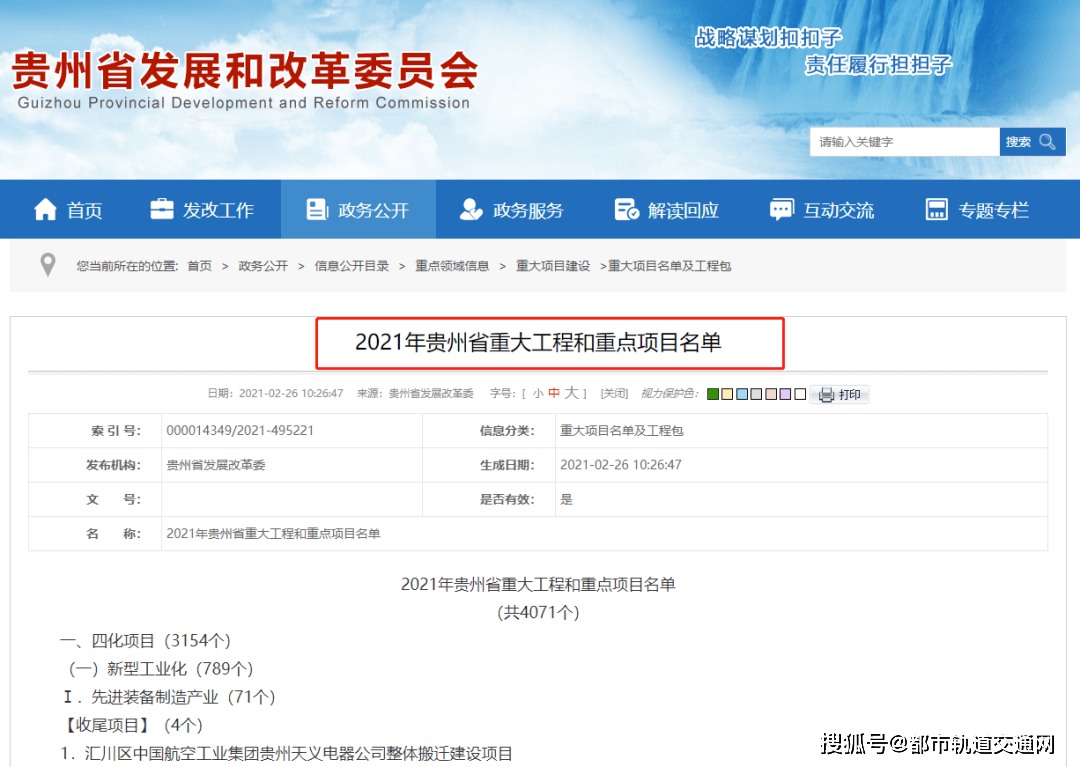Set the font size to 中
Screen dimensions: 1080x767
pyautogui.click(x=554, y=394)
